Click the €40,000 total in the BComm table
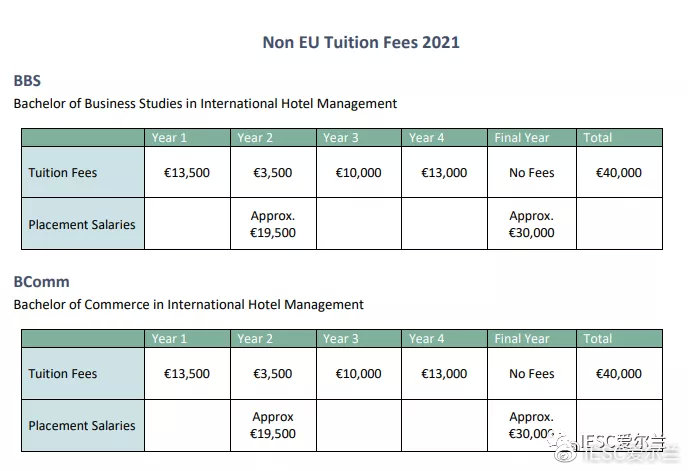This screenshot has width=688, height=471. click(619, 374)
